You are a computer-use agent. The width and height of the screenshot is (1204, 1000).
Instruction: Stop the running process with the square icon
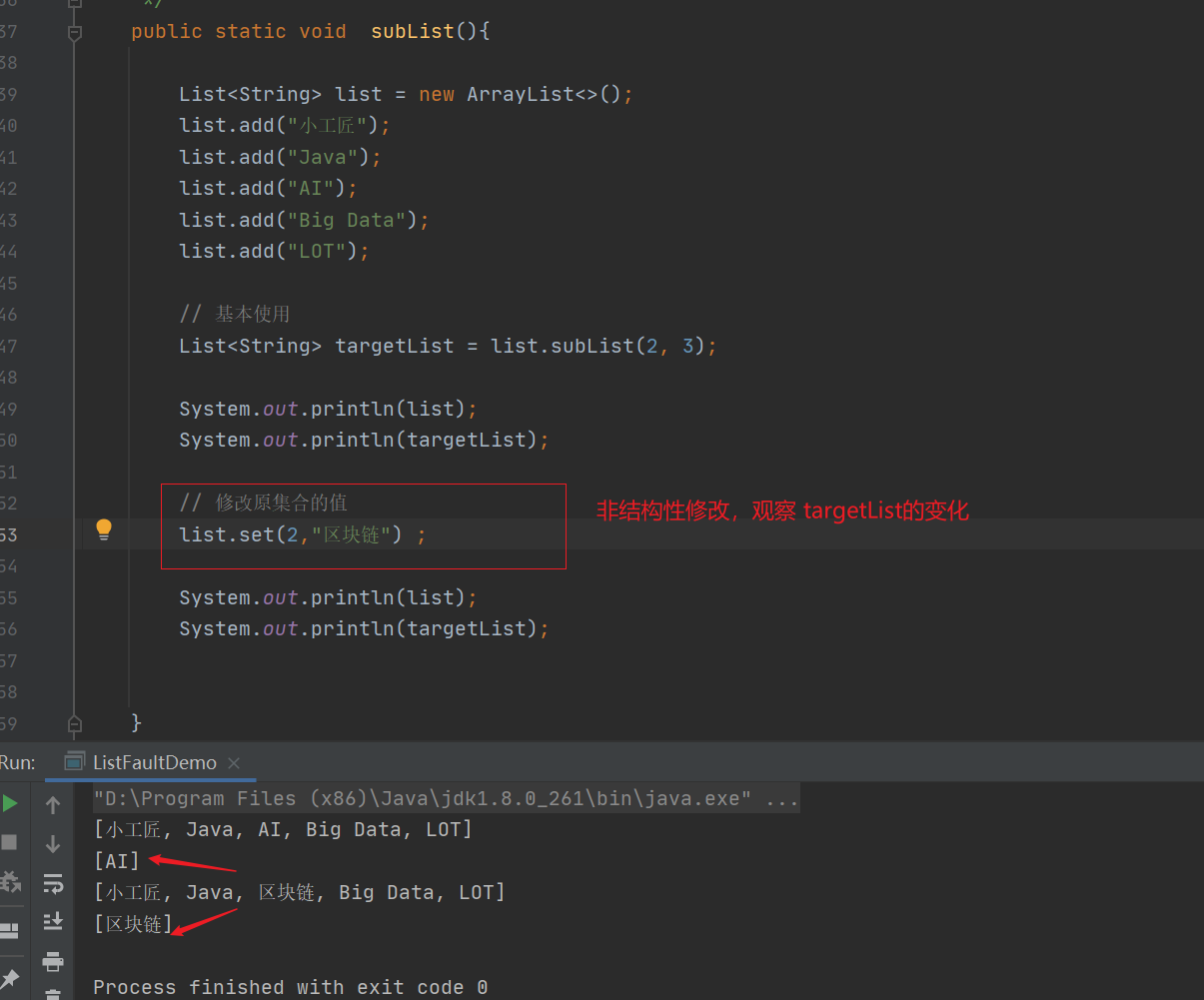9,842
